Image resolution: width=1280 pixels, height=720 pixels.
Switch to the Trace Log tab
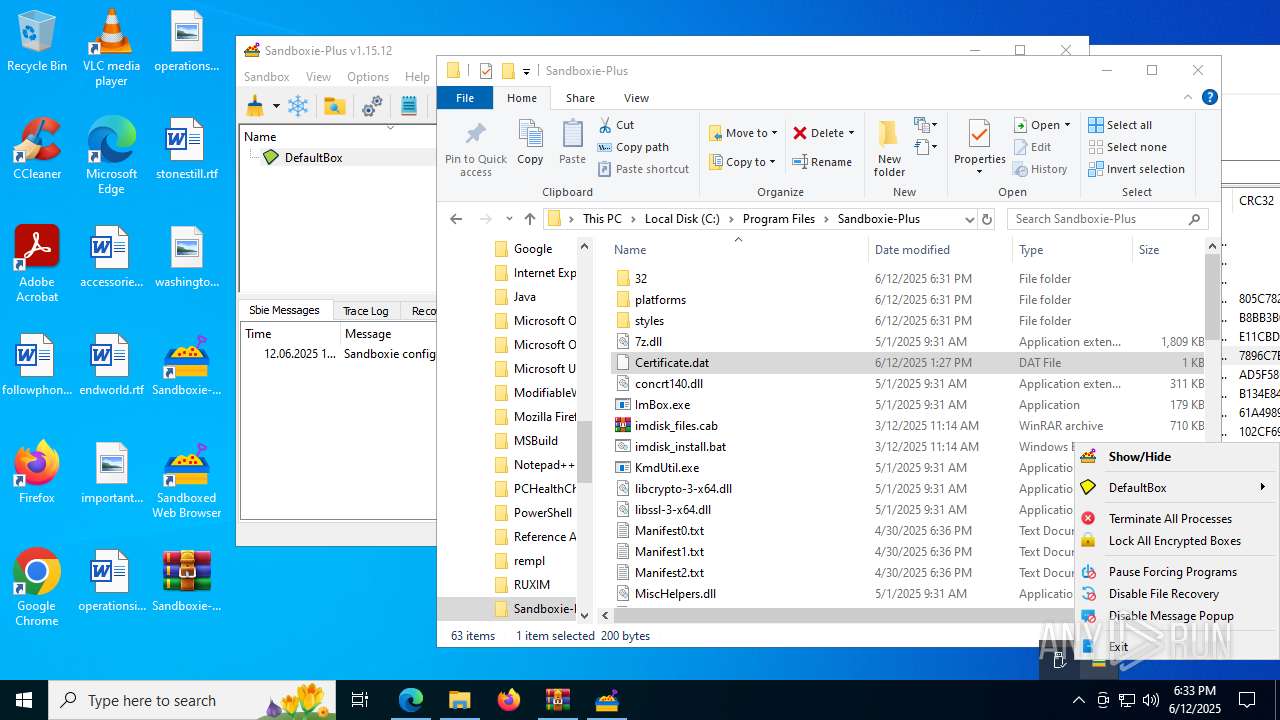tap(365, 311)
